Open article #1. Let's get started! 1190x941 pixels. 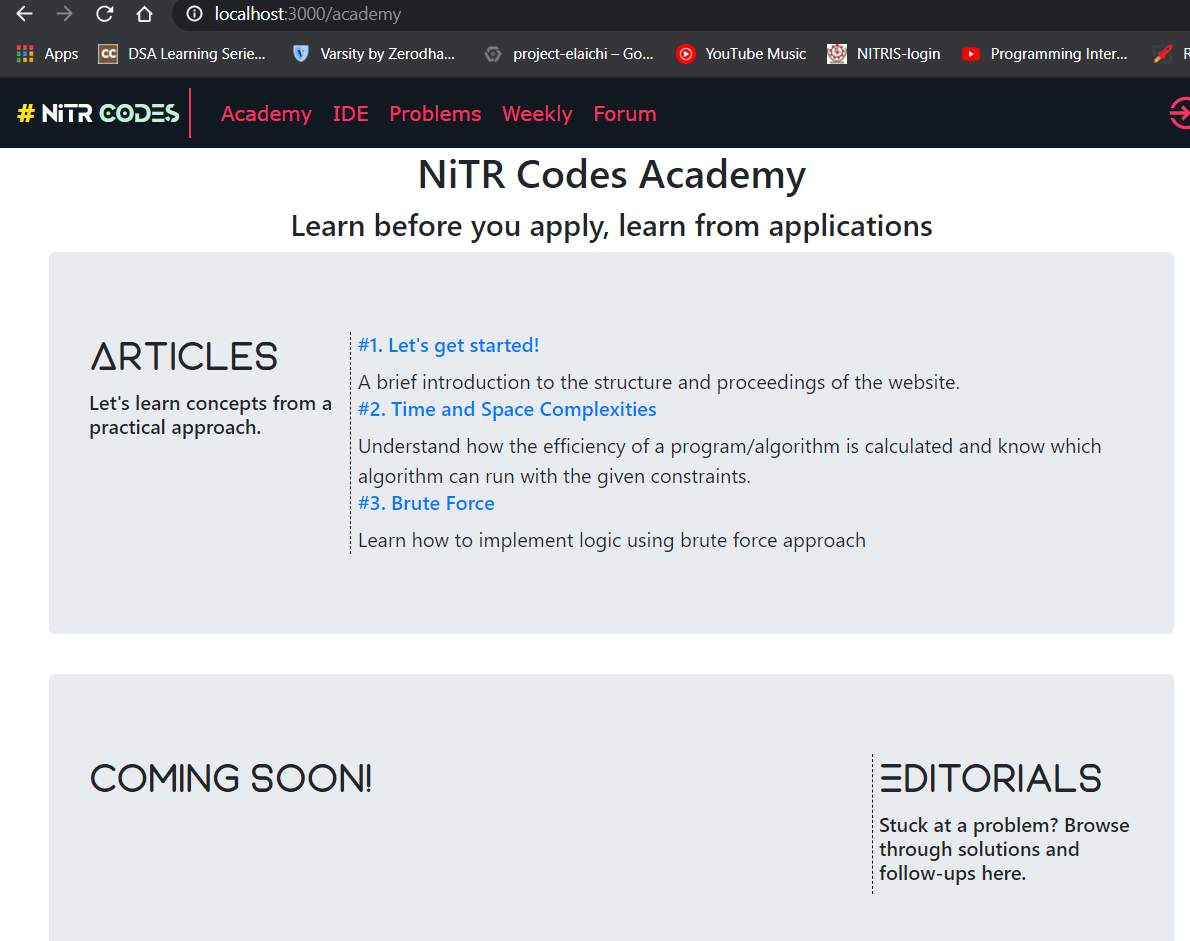coord(449,345)
